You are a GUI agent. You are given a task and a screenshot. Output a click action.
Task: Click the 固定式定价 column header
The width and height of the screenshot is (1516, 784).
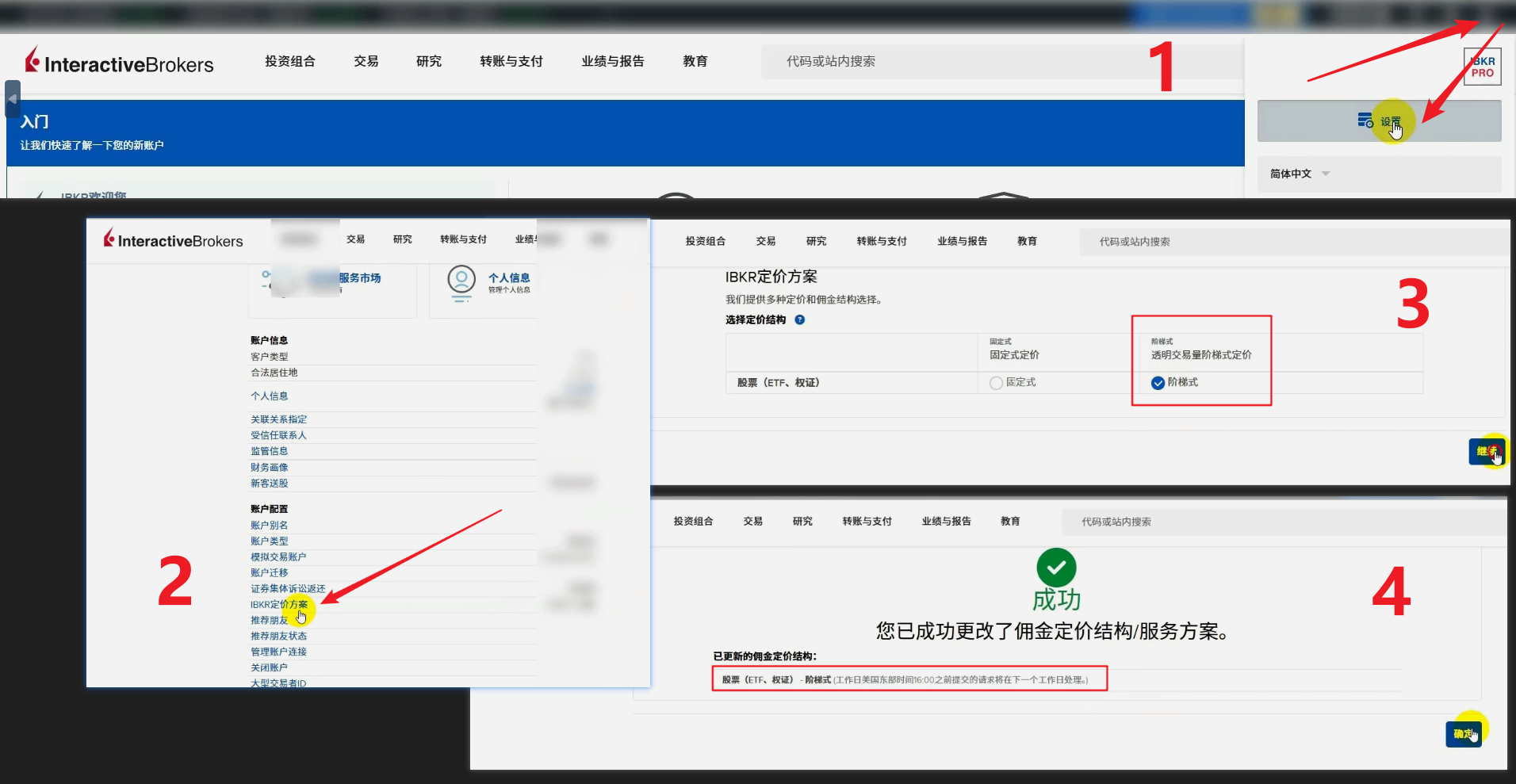click(1014, 355)
